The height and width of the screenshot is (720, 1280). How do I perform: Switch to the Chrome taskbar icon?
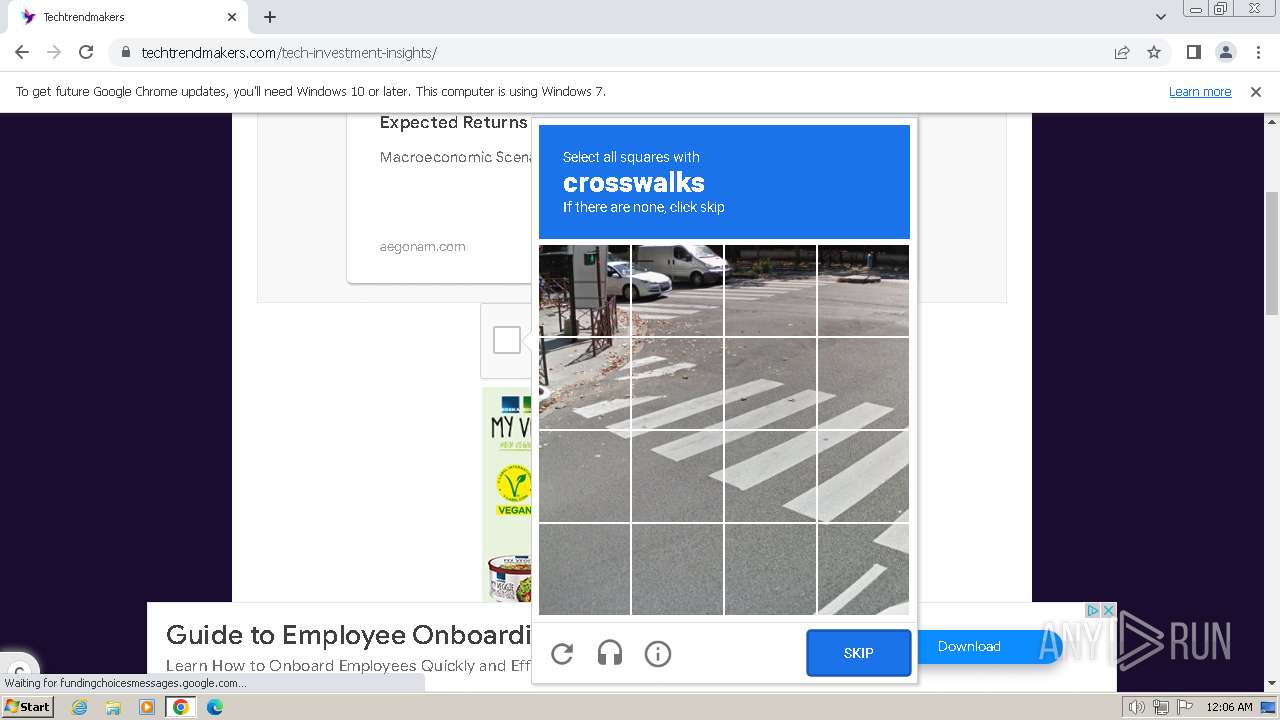(181, 707)
